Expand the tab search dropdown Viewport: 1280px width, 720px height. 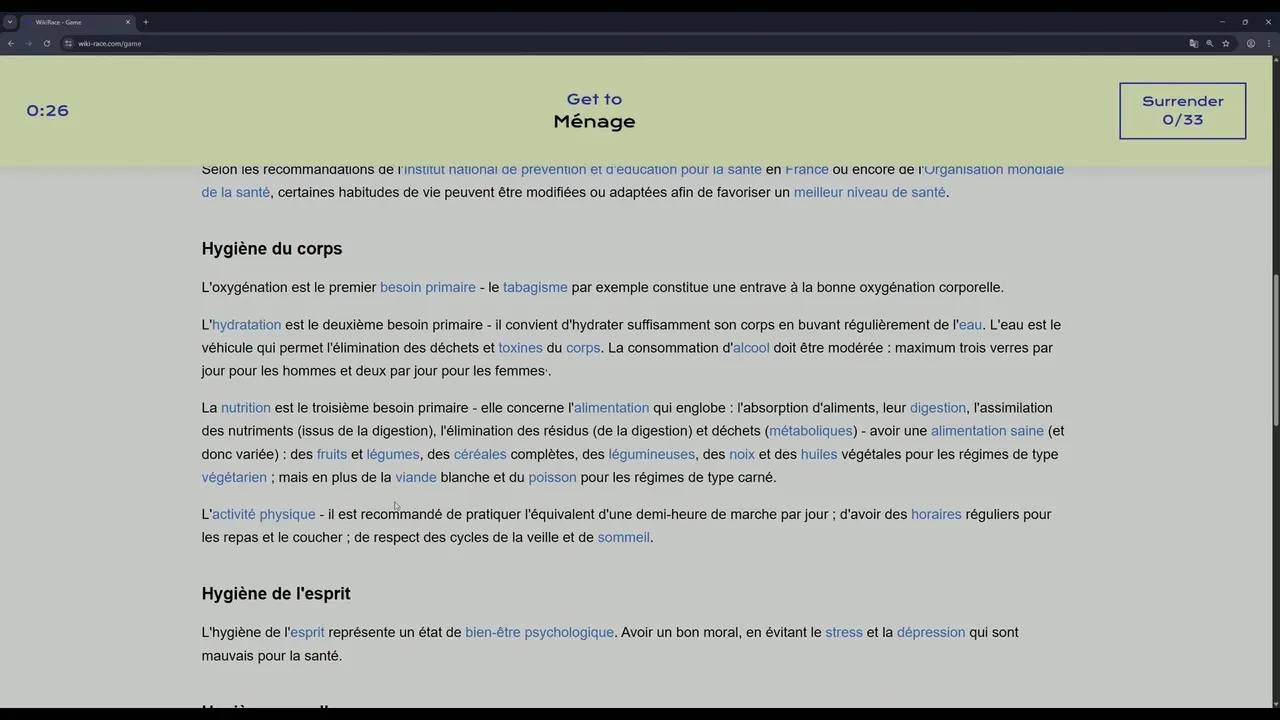tap(9, 22)
